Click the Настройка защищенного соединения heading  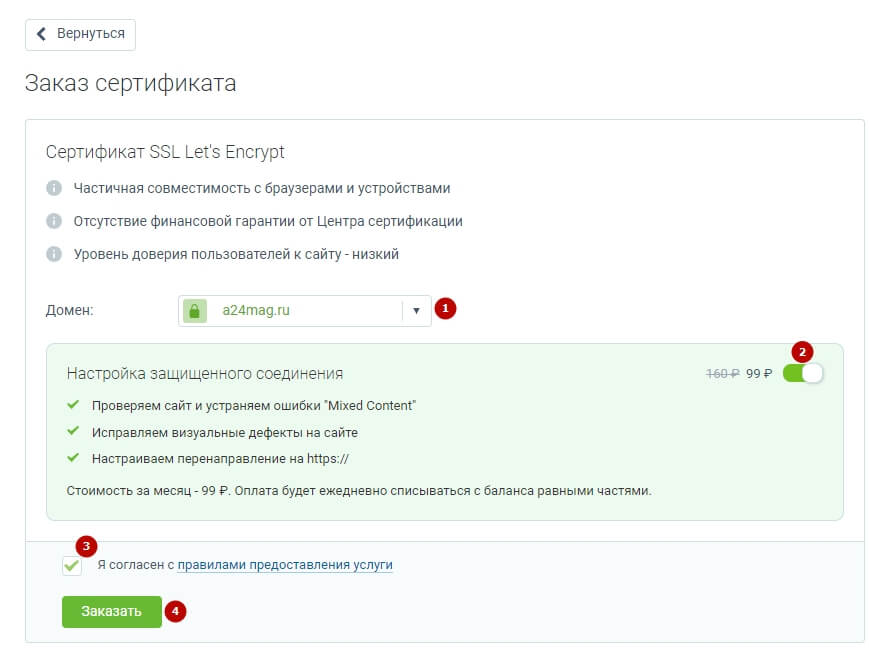coord(205,374)
